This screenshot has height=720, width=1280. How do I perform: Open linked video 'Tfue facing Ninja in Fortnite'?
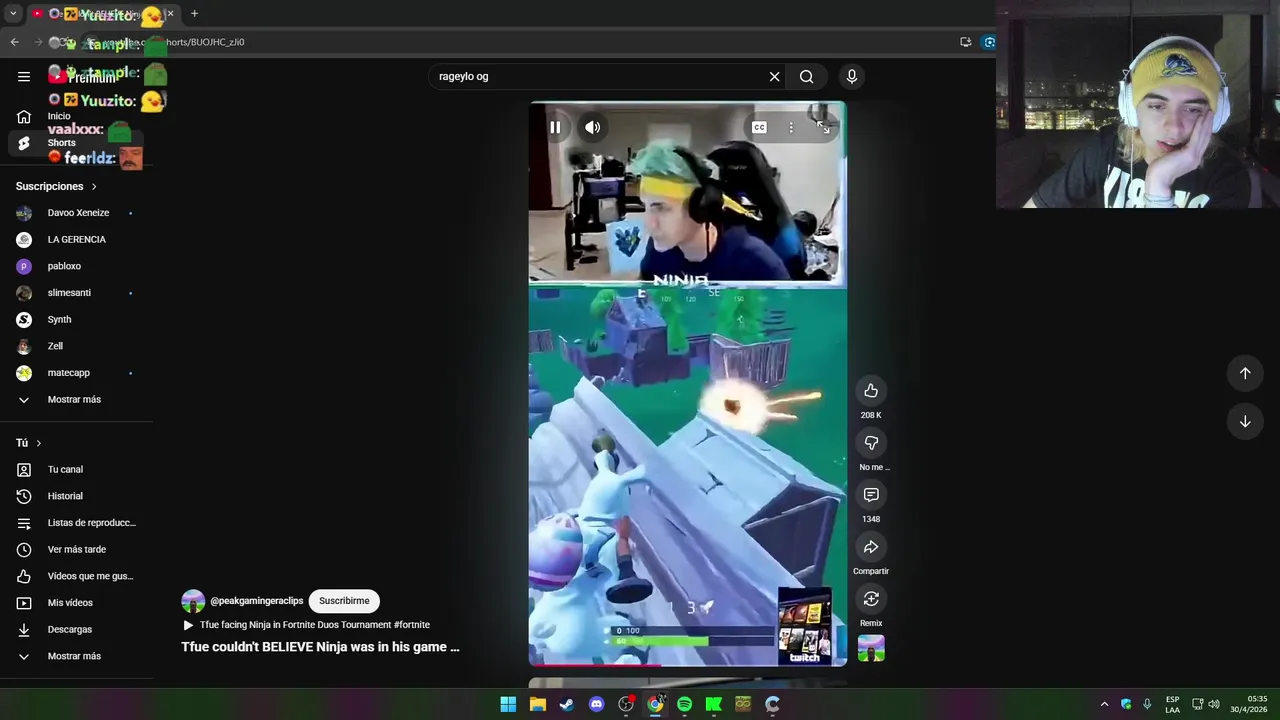(x=306, y=625)
